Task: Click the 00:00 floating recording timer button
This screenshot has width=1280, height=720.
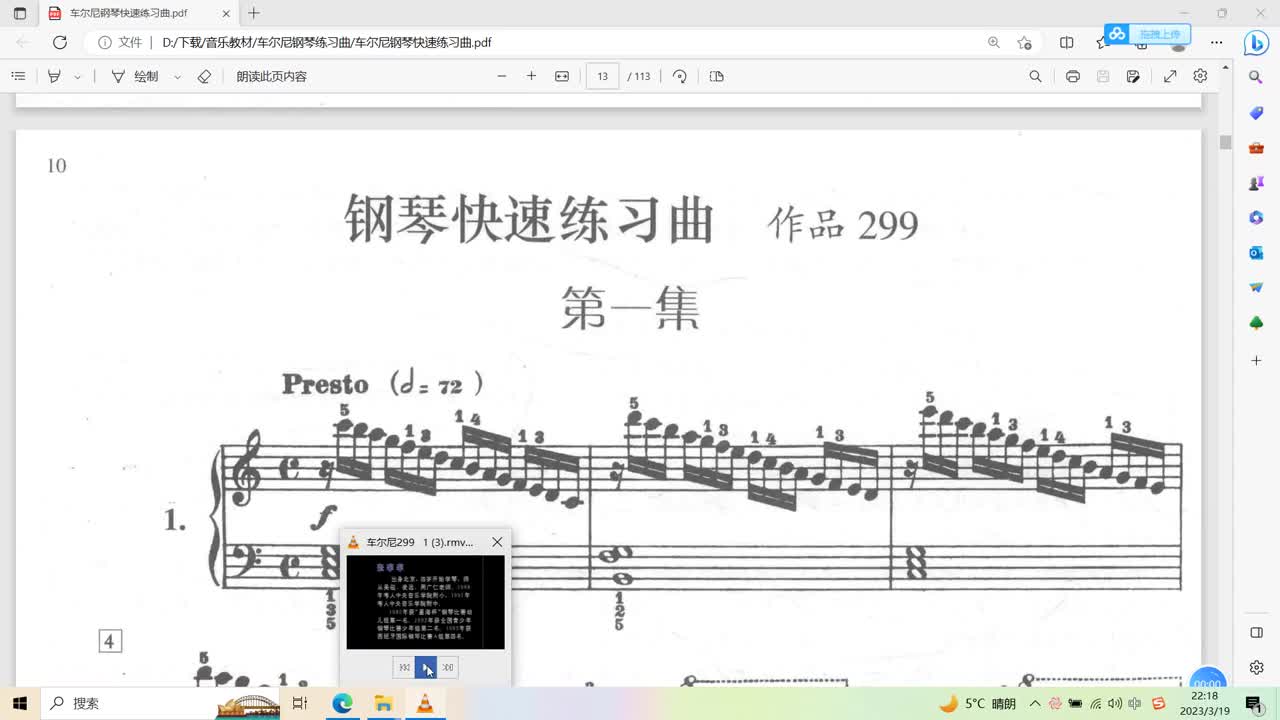Action: pyautogui.click(x=1207, y=679)
